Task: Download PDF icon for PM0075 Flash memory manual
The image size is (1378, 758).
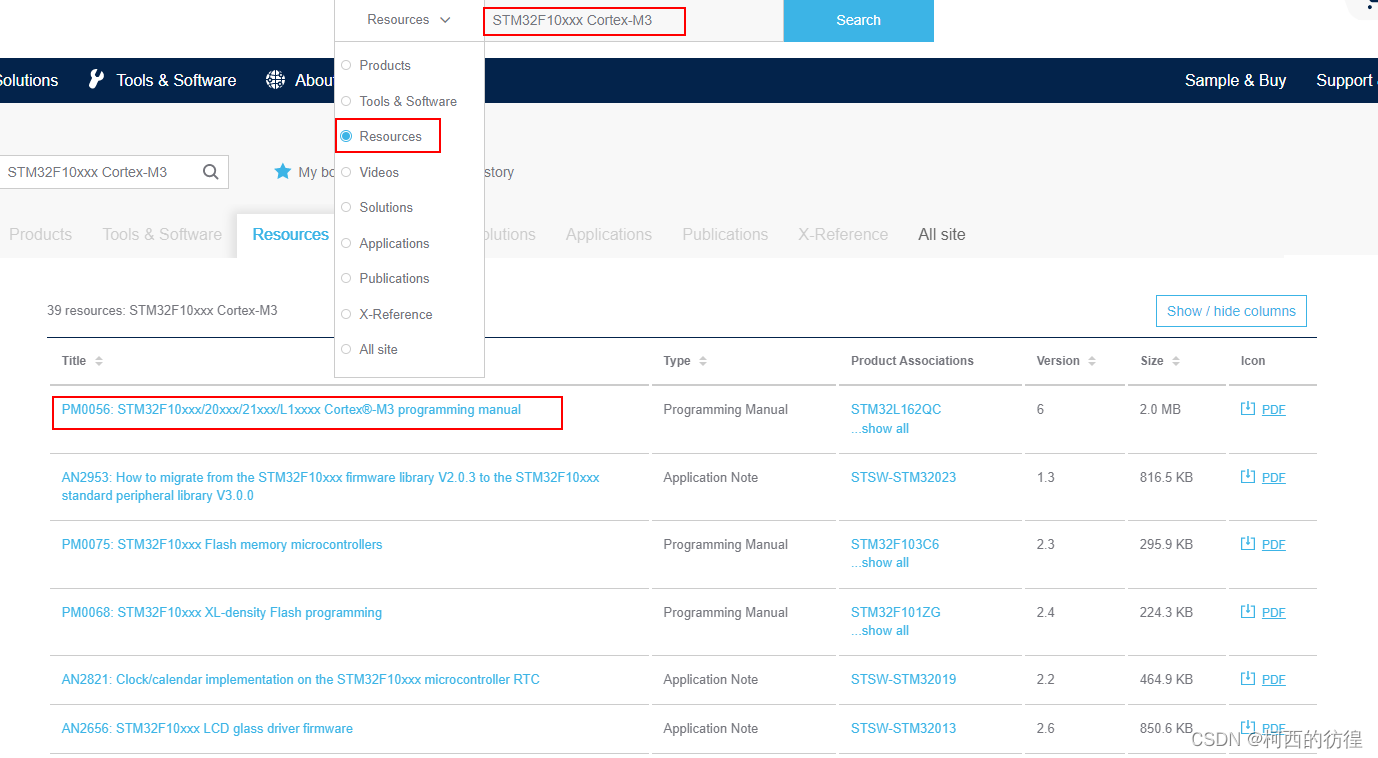Action: click(1247, 544)
